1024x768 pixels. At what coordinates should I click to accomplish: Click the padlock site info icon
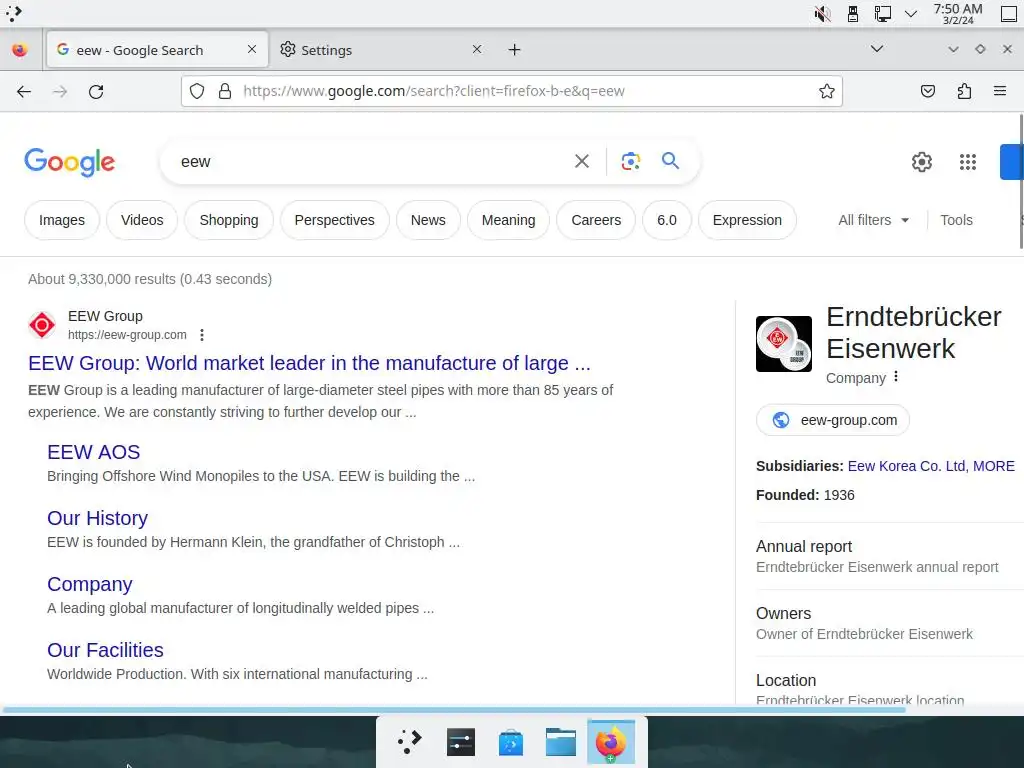click(x=225, y=91)
